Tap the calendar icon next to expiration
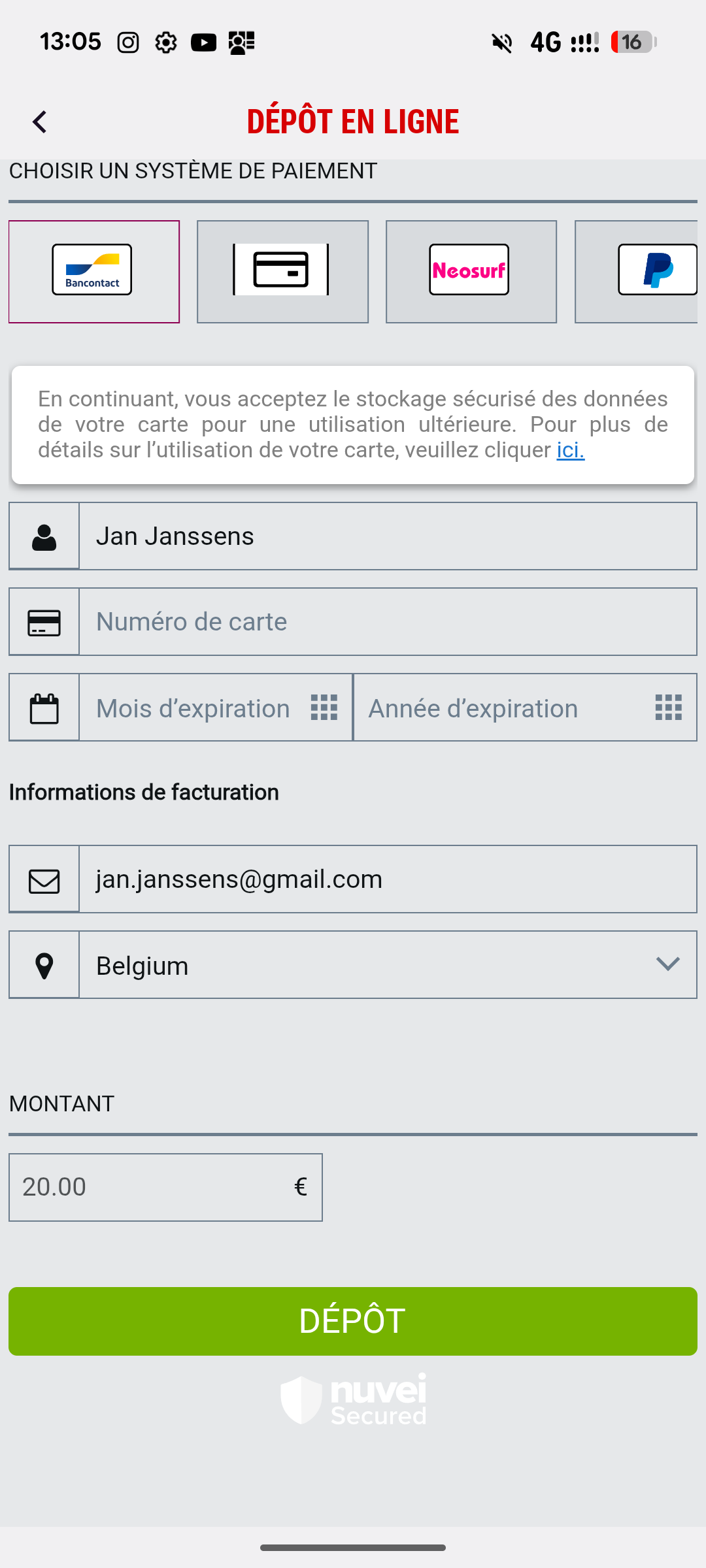This screenshot has height=1568, width=706. pyautogui.click(x=44, y=708)
